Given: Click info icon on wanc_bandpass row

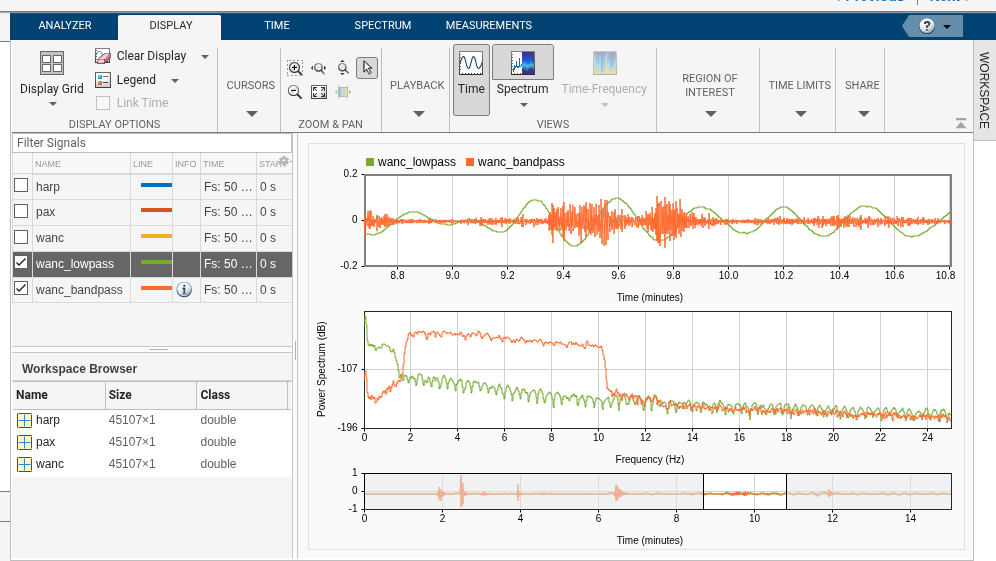Looking at the screenshot, I should coord(184,290).
